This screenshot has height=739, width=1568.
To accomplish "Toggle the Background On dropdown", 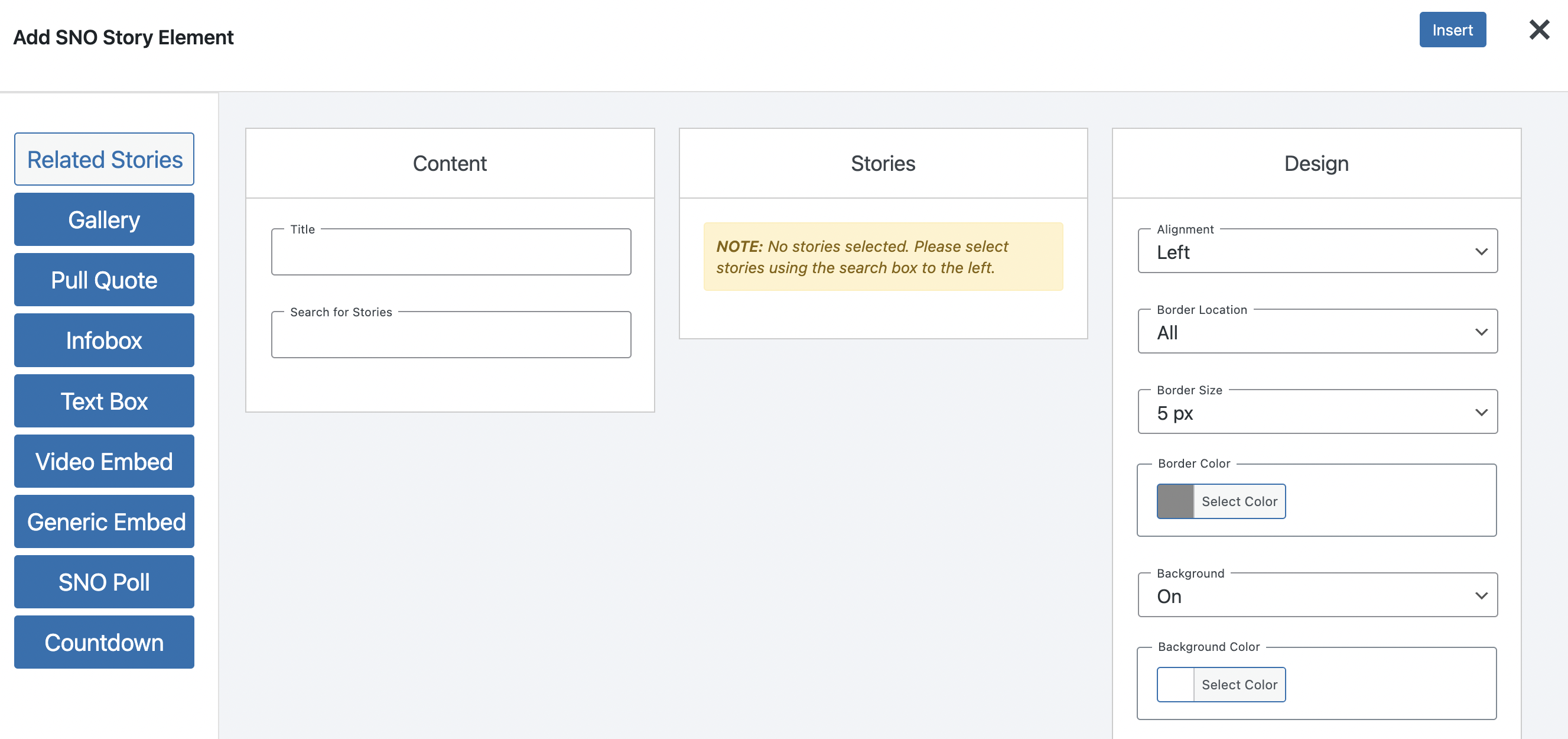I will pos(1317,595).
